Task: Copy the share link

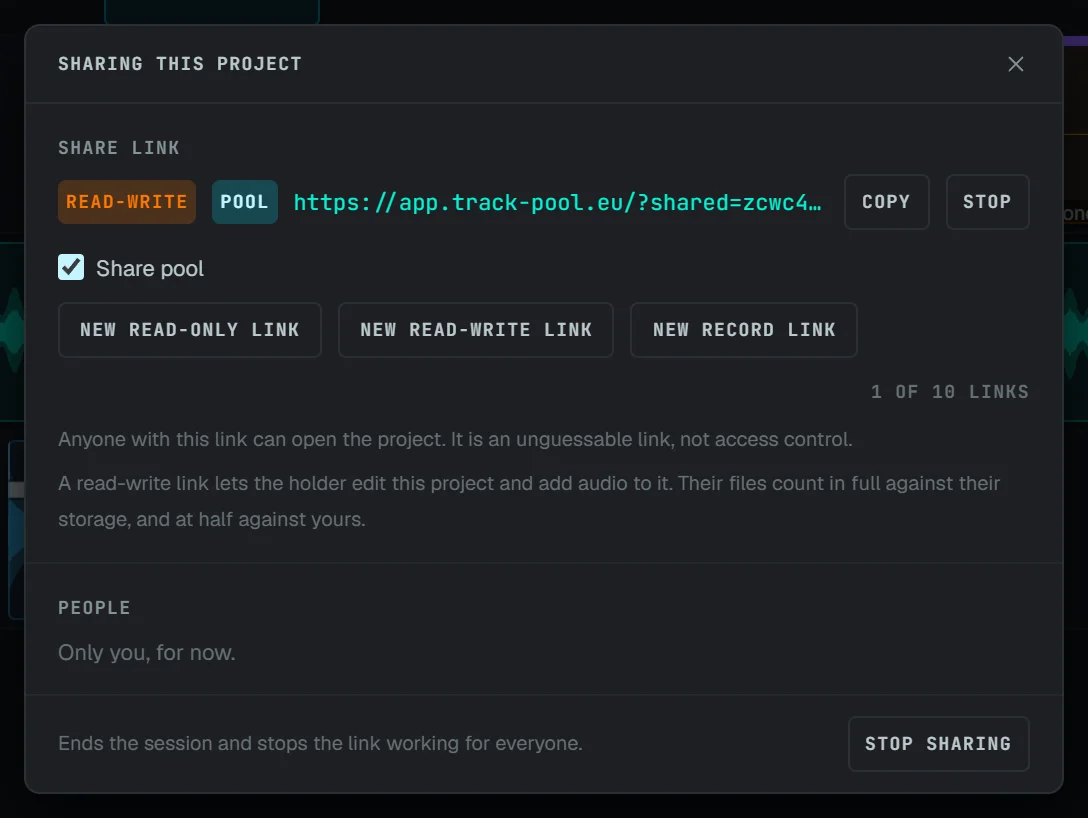Action: coord(886,202)
